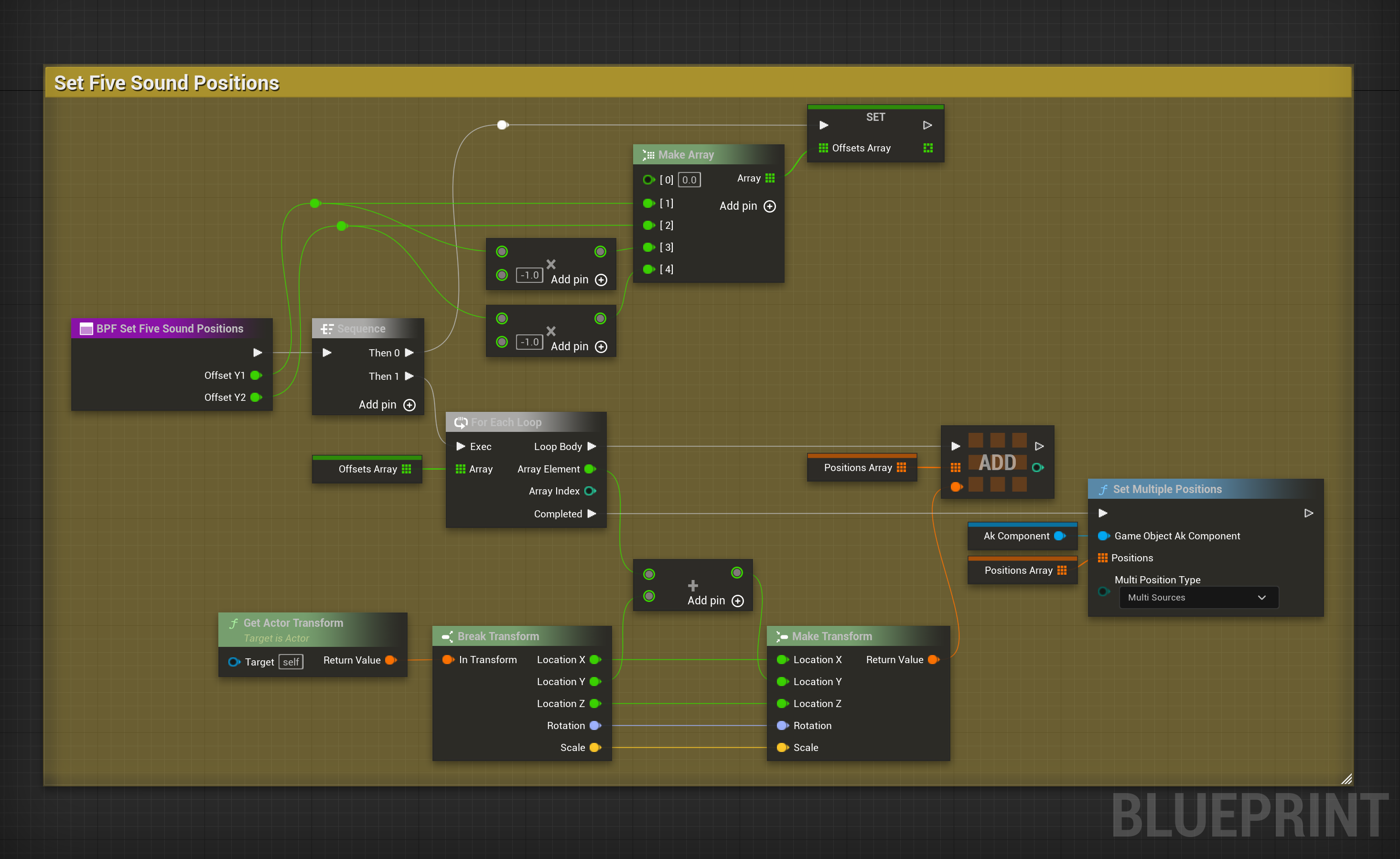Click the Make Transform node icon
Viewport: 1400px width, 859px height.
782,636
